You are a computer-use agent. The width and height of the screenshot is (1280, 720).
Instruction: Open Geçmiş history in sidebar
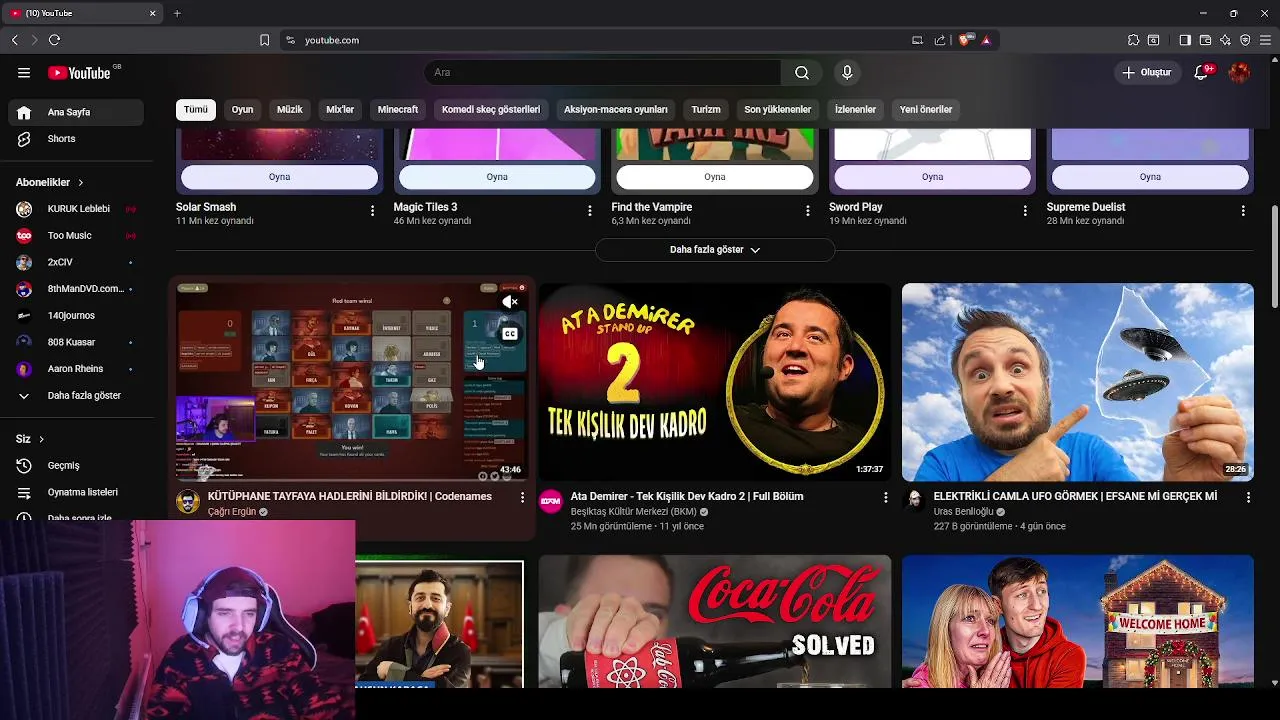76,466
